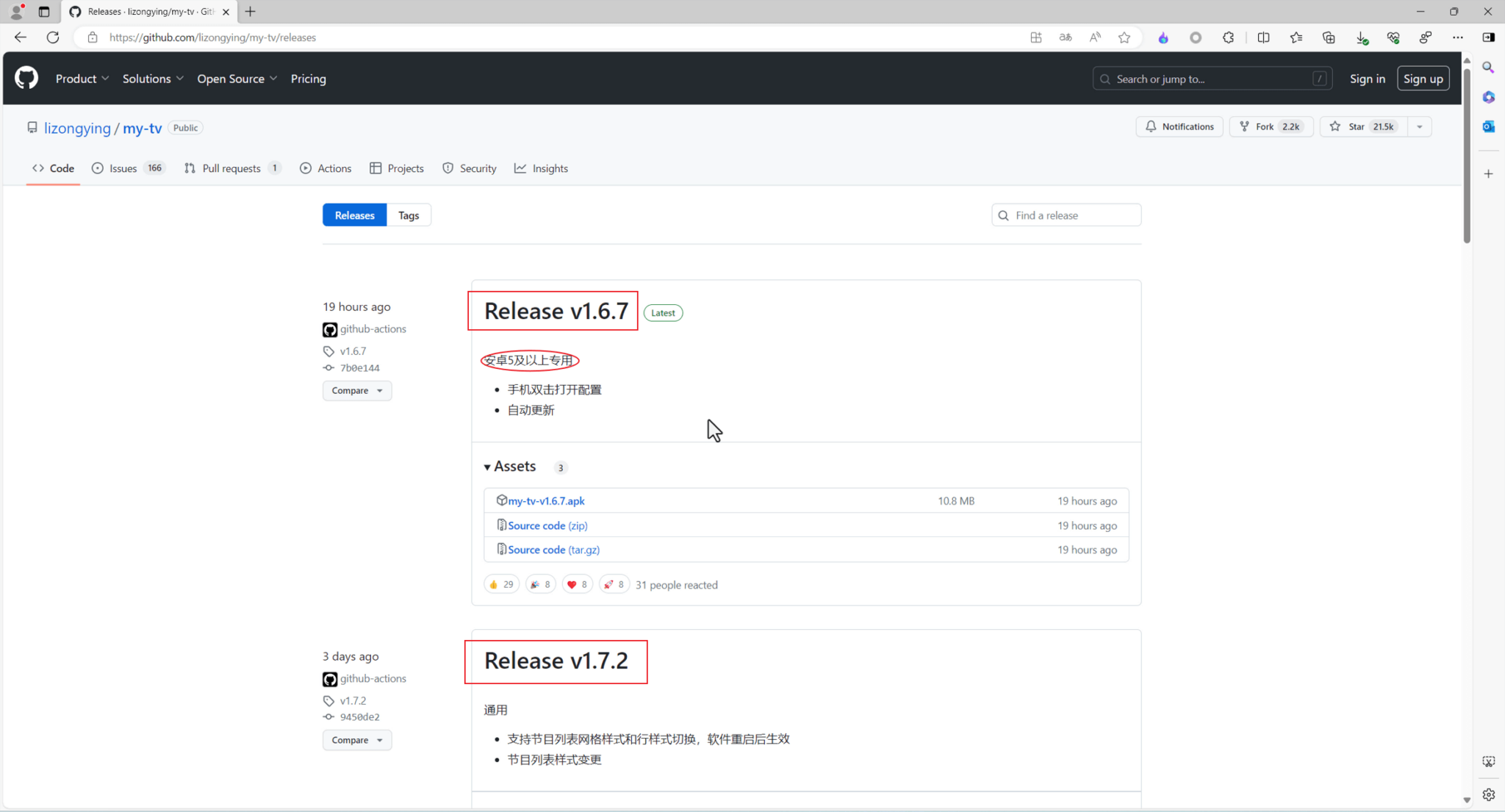
Task: Switch to the Tags tab
Action: click(x=409, y=215)
